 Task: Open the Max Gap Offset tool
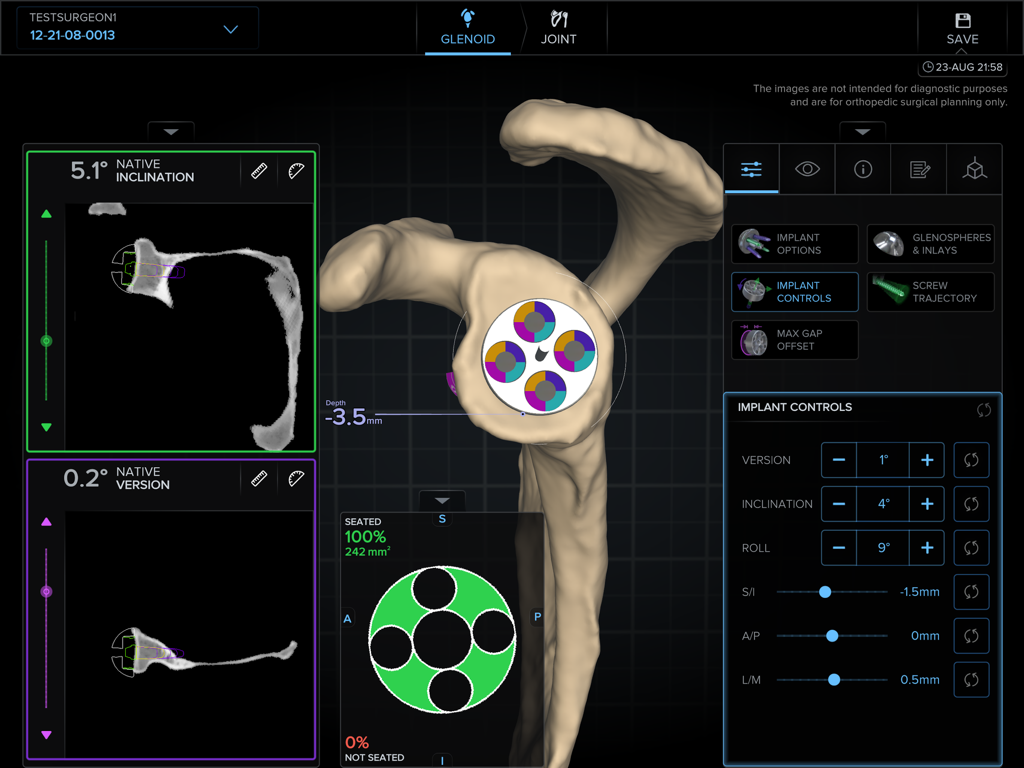click(794, 340)
